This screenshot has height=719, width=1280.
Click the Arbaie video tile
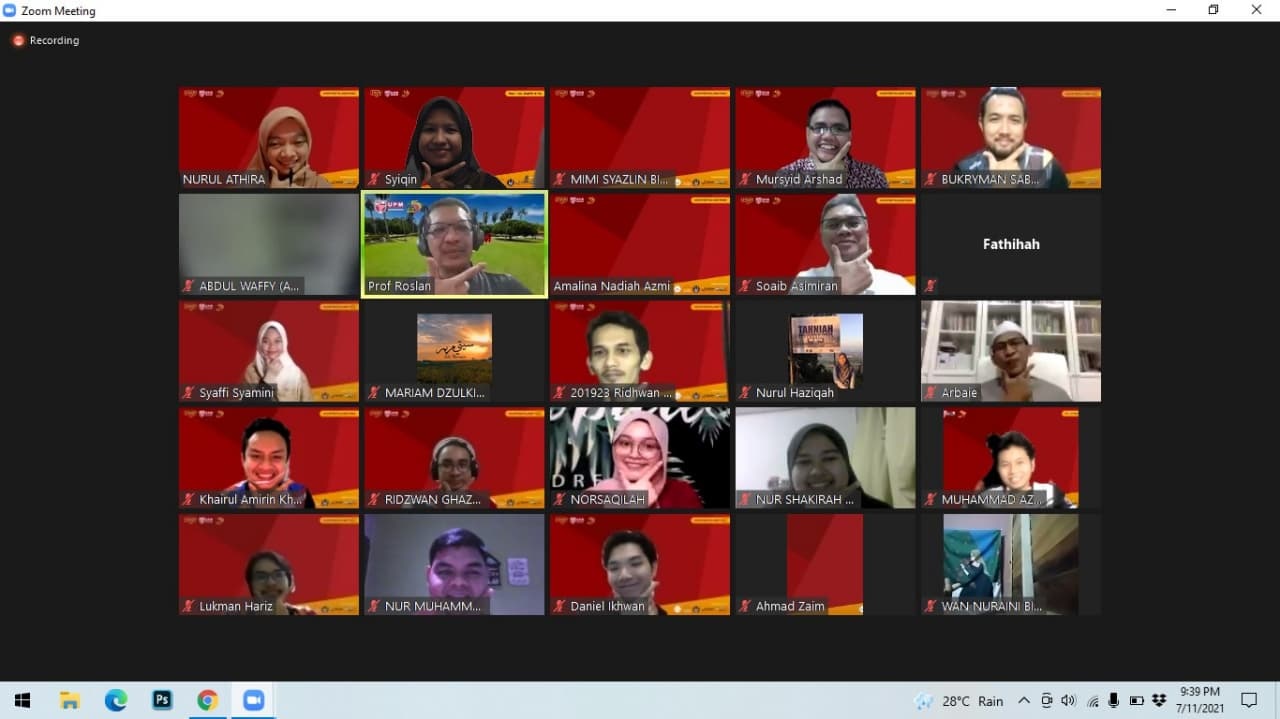[1010, 351]
